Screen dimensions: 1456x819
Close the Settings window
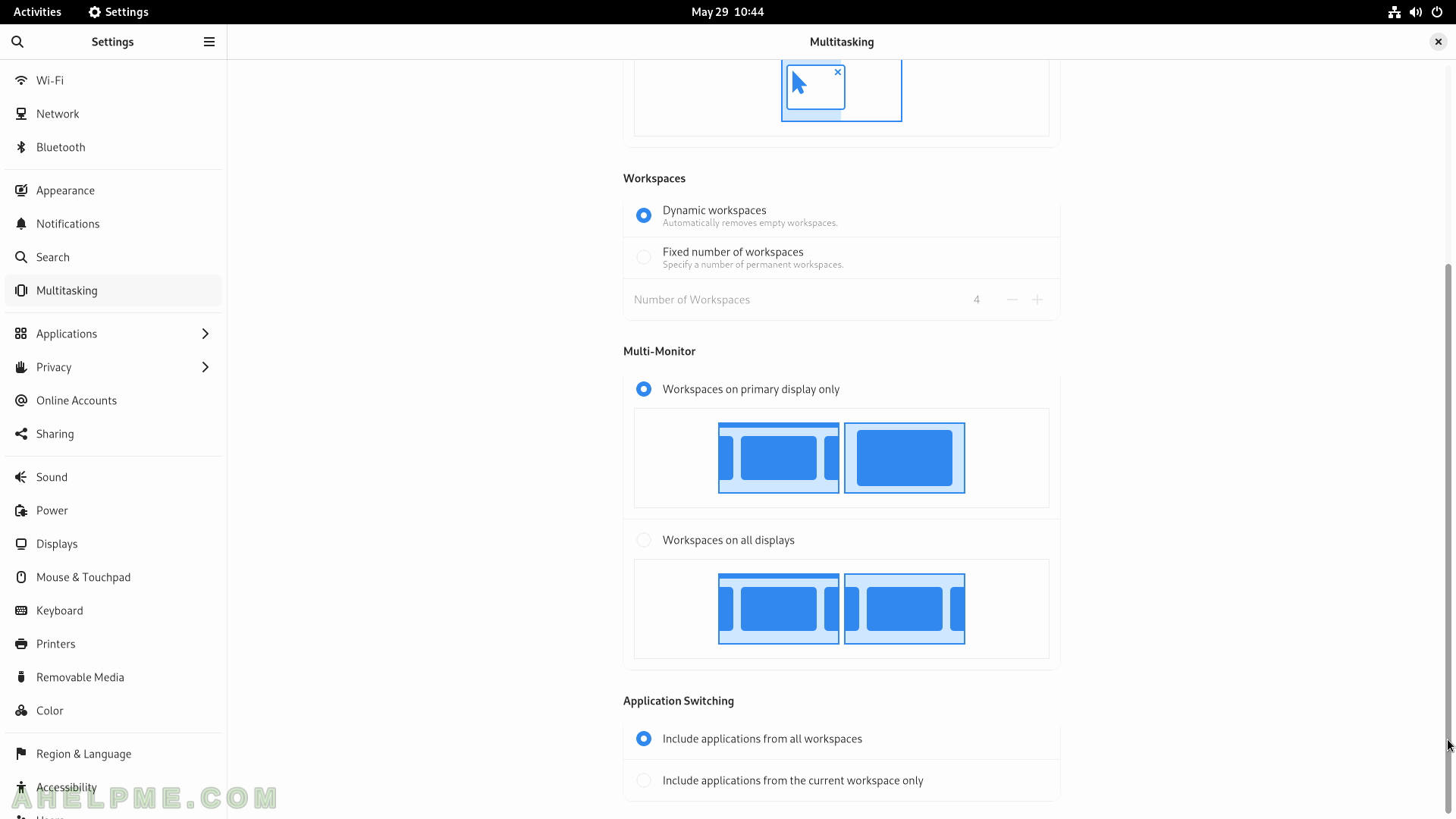(x=1438, y=42)
